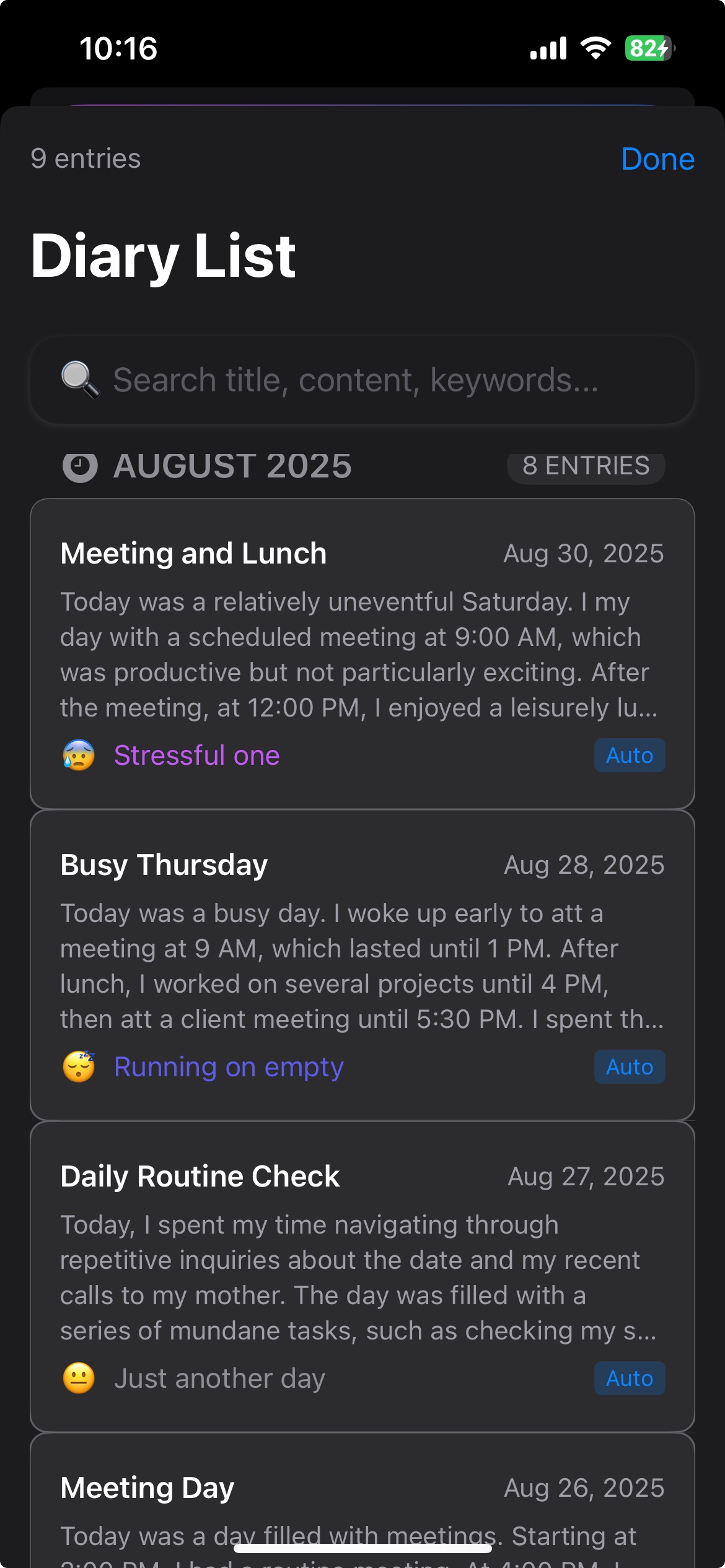Image resolution: width=725 pixels, height=1568 pixels.
Task: Open the Daily Routine Check entry
Action: 362,1276
